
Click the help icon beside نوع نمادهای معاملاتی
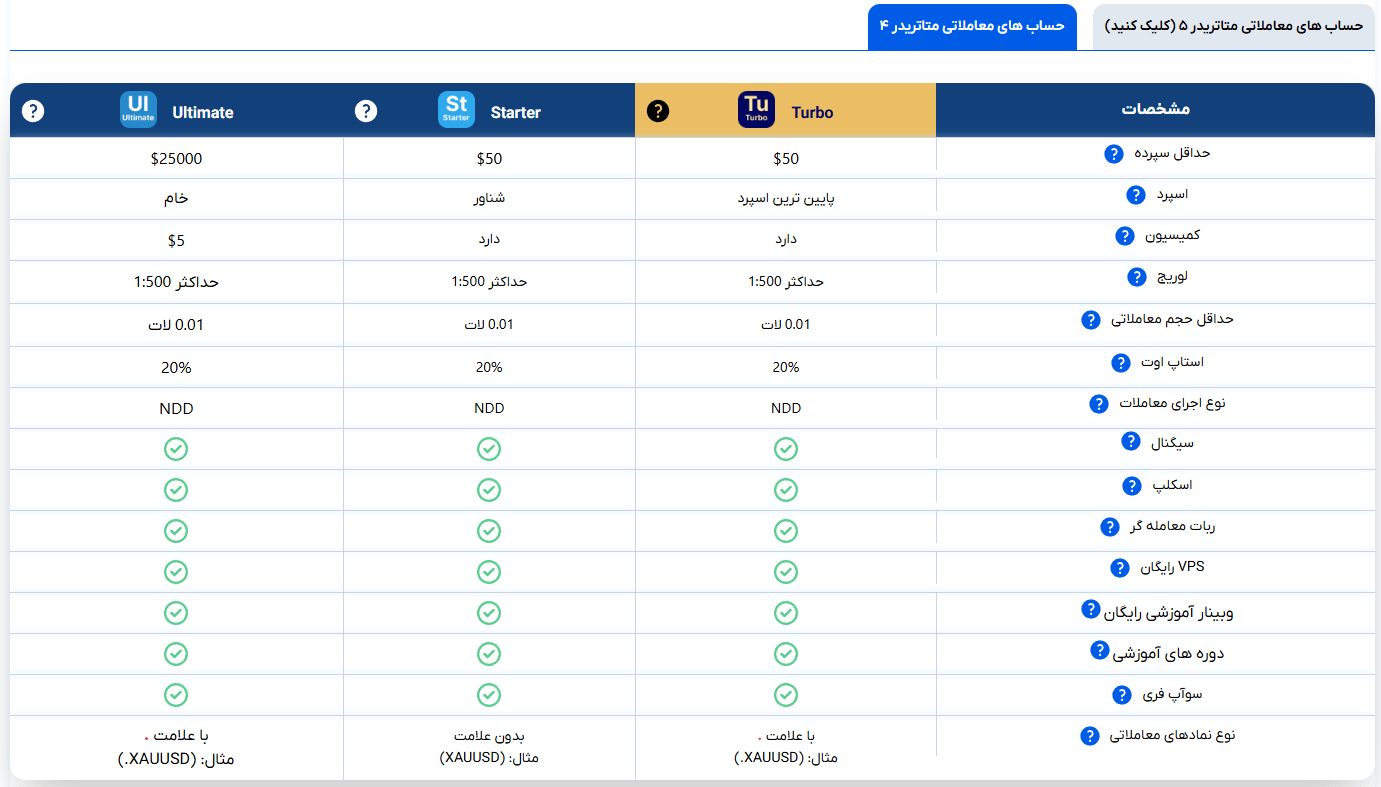(x=1089, y=734)
